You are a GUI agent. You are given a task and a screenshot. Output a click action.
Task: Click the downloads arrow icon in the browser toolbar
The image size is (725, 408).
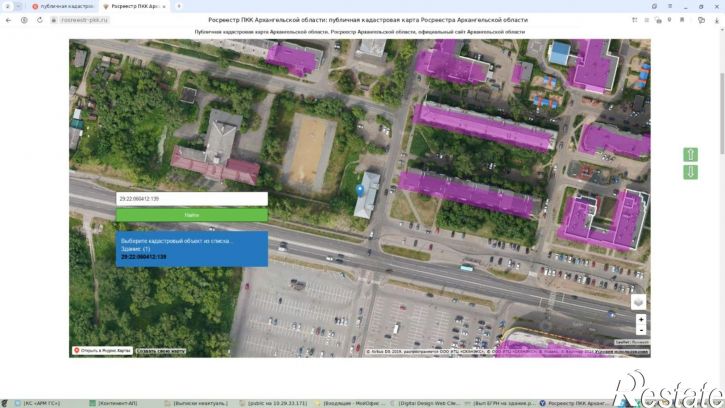coord(717,20)
